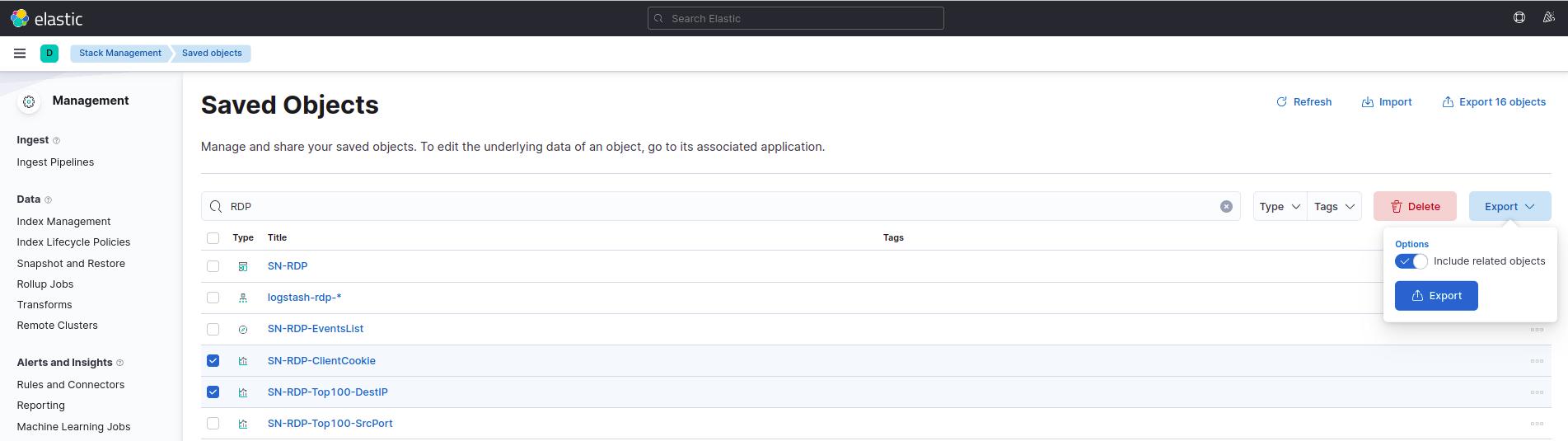Collapse the Export options dropdown
The image size is (1568, 441).
click(1509, 207)
